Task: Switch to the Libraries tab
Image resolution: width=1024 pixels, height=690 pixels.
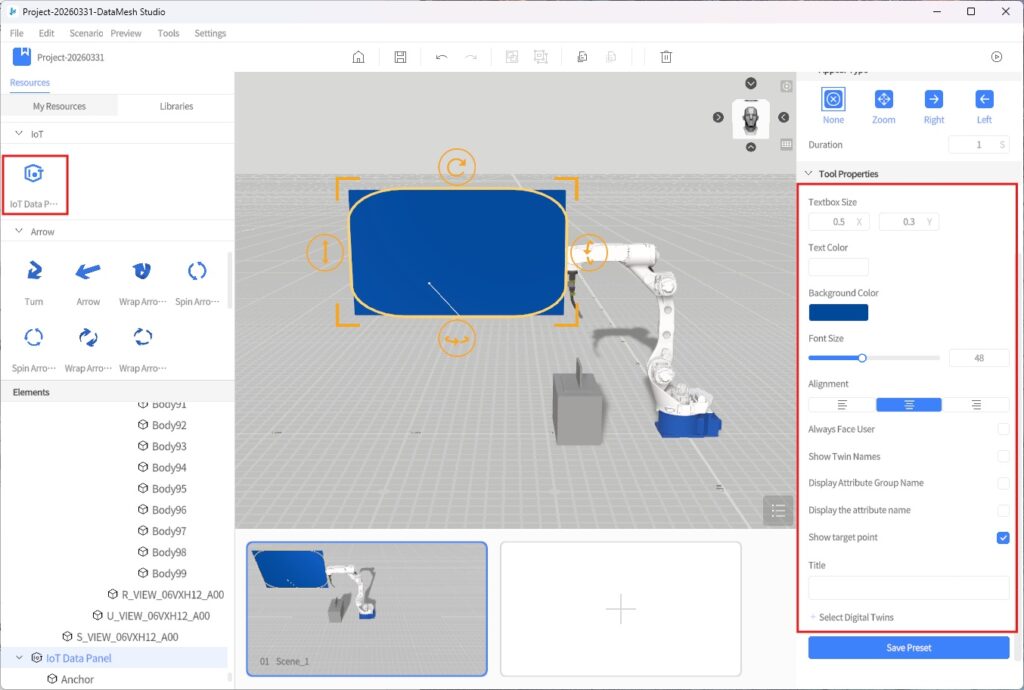Action: [x=176, y=106]
